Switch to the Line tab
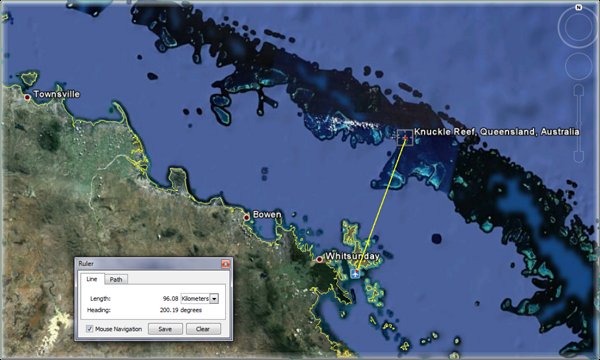 [x=92, y=279]
